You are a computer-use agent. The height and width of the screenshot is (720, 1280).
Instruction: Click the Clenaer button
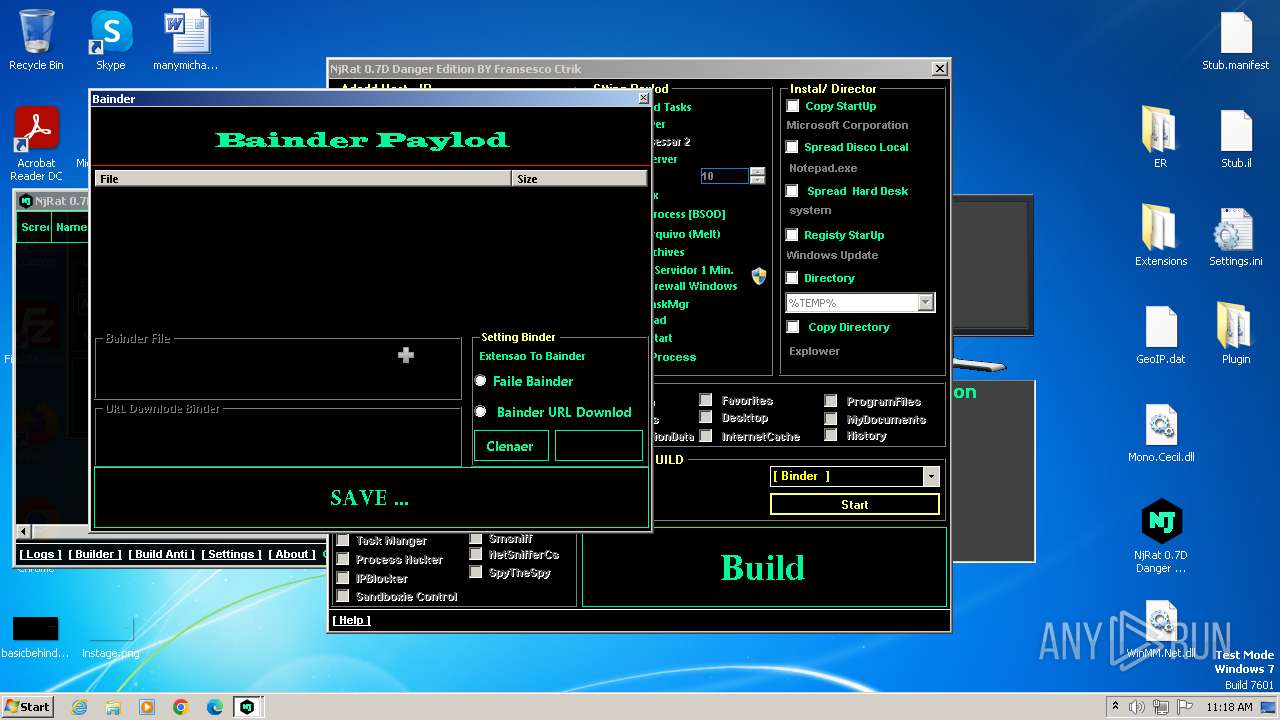click(x=511, y=446)
